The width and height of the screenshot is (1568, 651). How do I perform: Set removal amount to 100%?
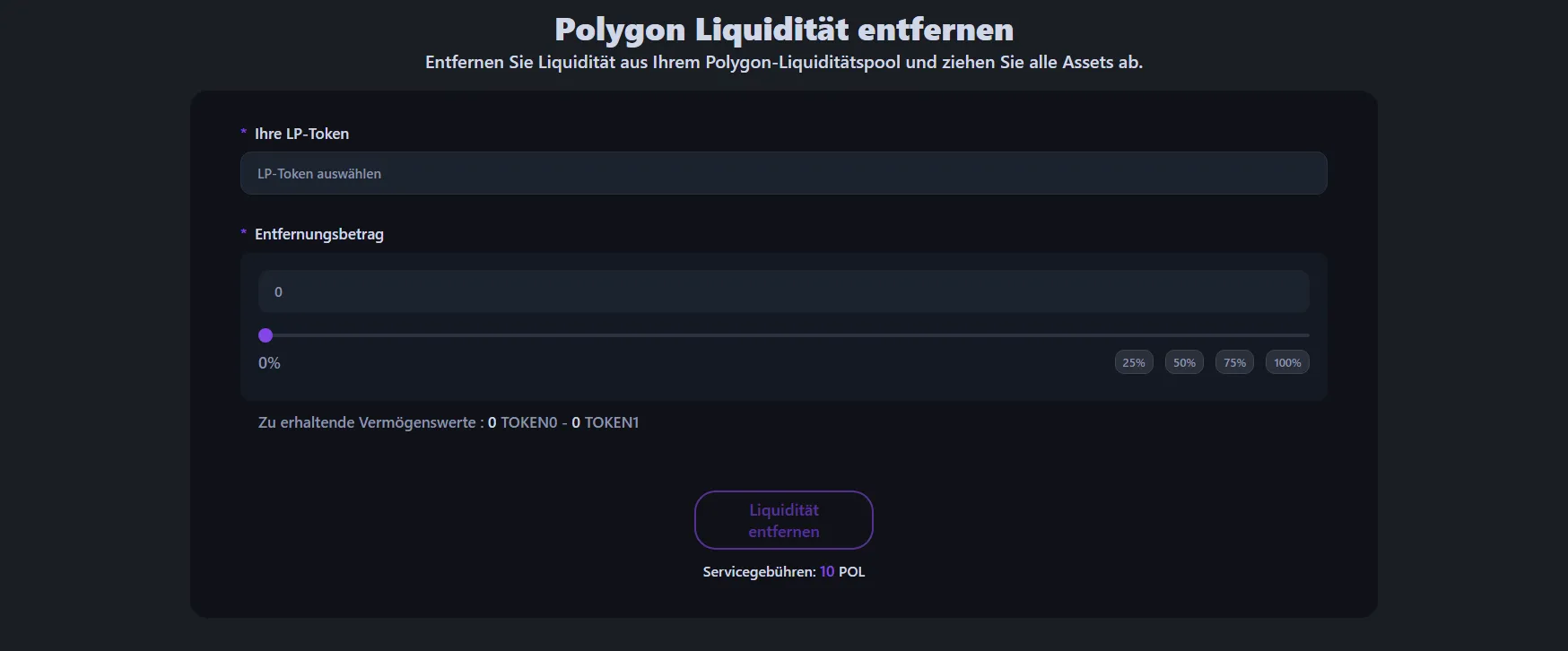pyautogui.click(x=1287, y=362)
